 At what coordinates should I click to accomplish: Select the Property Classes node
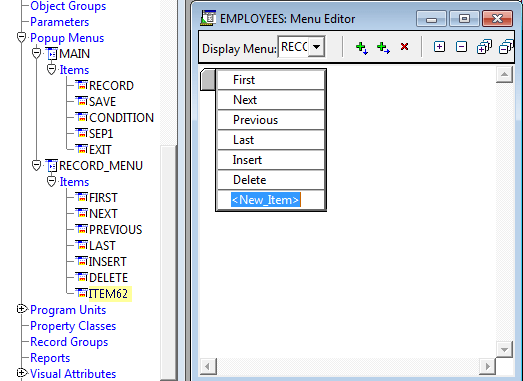point(73,326)
